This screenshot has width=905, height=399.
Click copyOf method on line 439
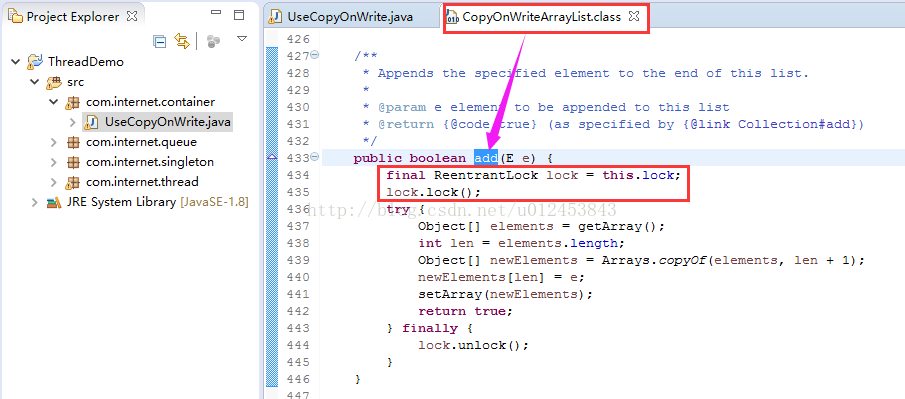click(x=682, y=260)
